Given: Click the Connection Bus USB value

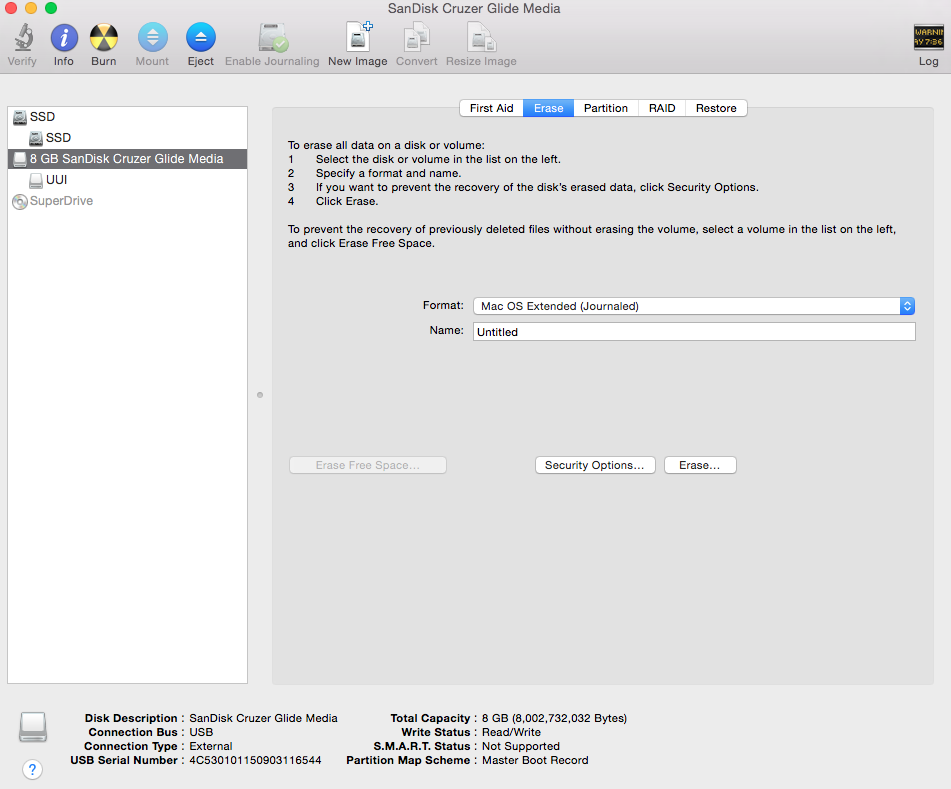Looking at the screenshot, I should (201, 733).
